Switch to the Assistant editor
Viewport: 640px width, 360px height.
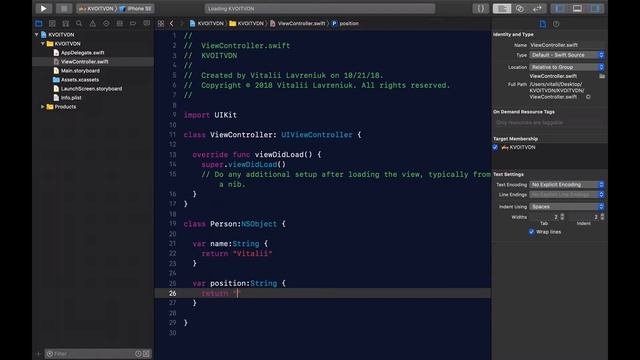(x=520, y=8)
